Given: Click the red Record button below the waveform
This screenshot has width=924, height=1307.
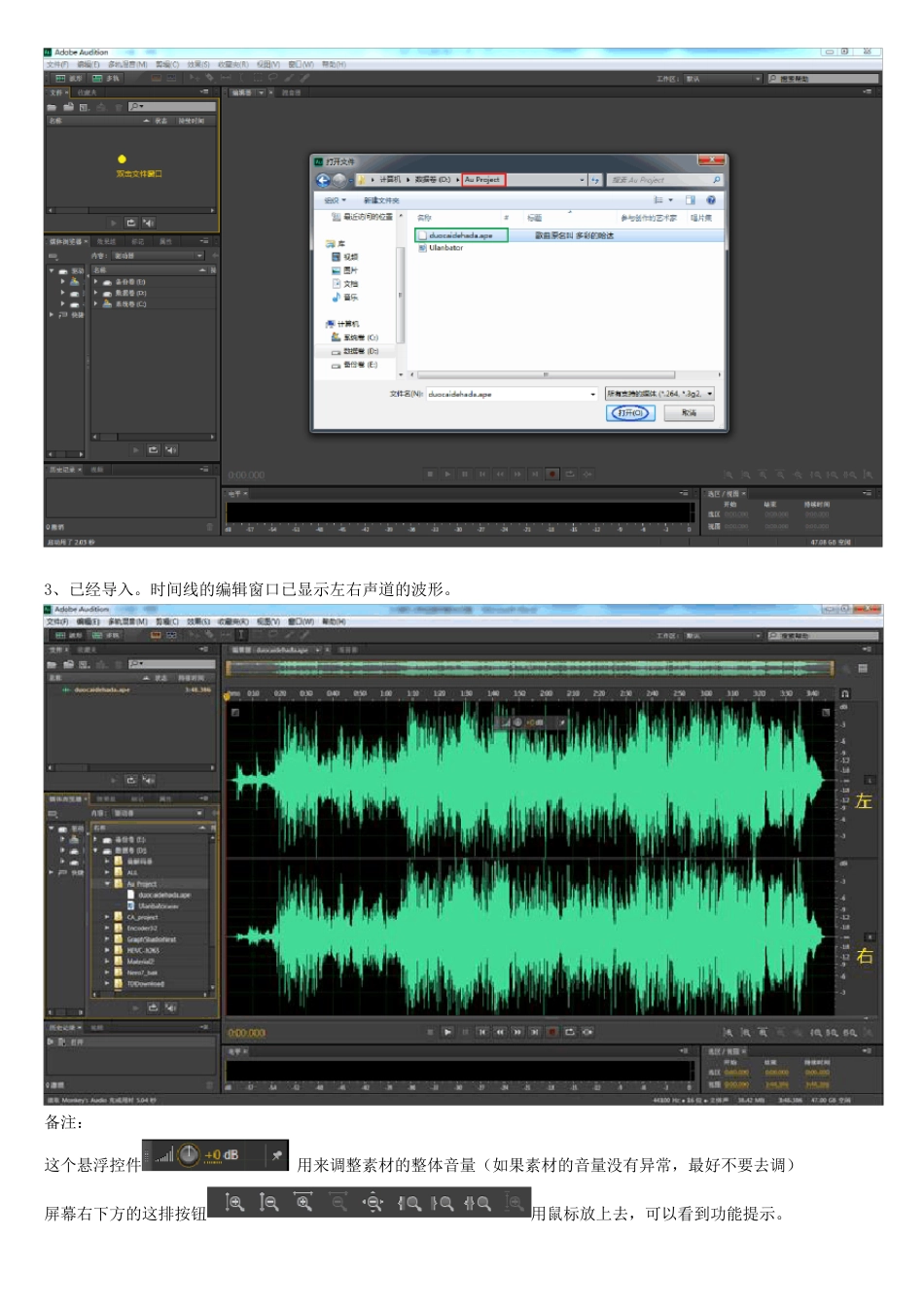Looking at the screenshot, I should 551,1032.
